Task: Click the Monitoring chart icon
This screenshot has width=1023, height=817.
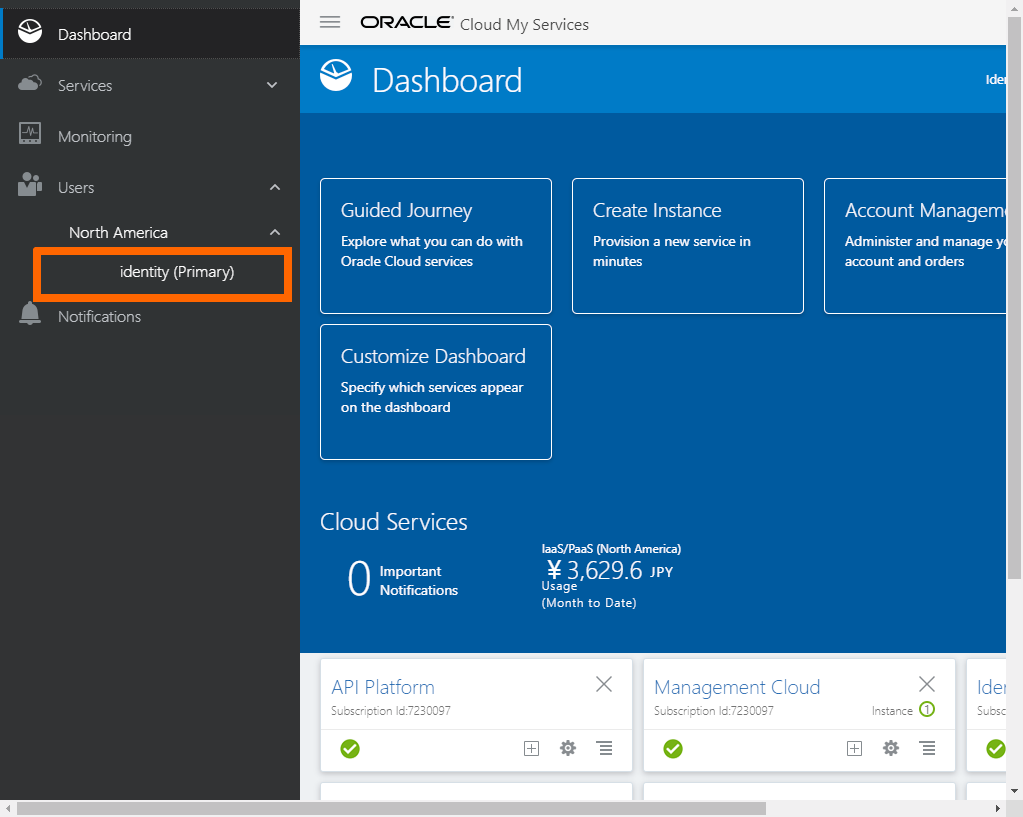Action: coord(30,133)
